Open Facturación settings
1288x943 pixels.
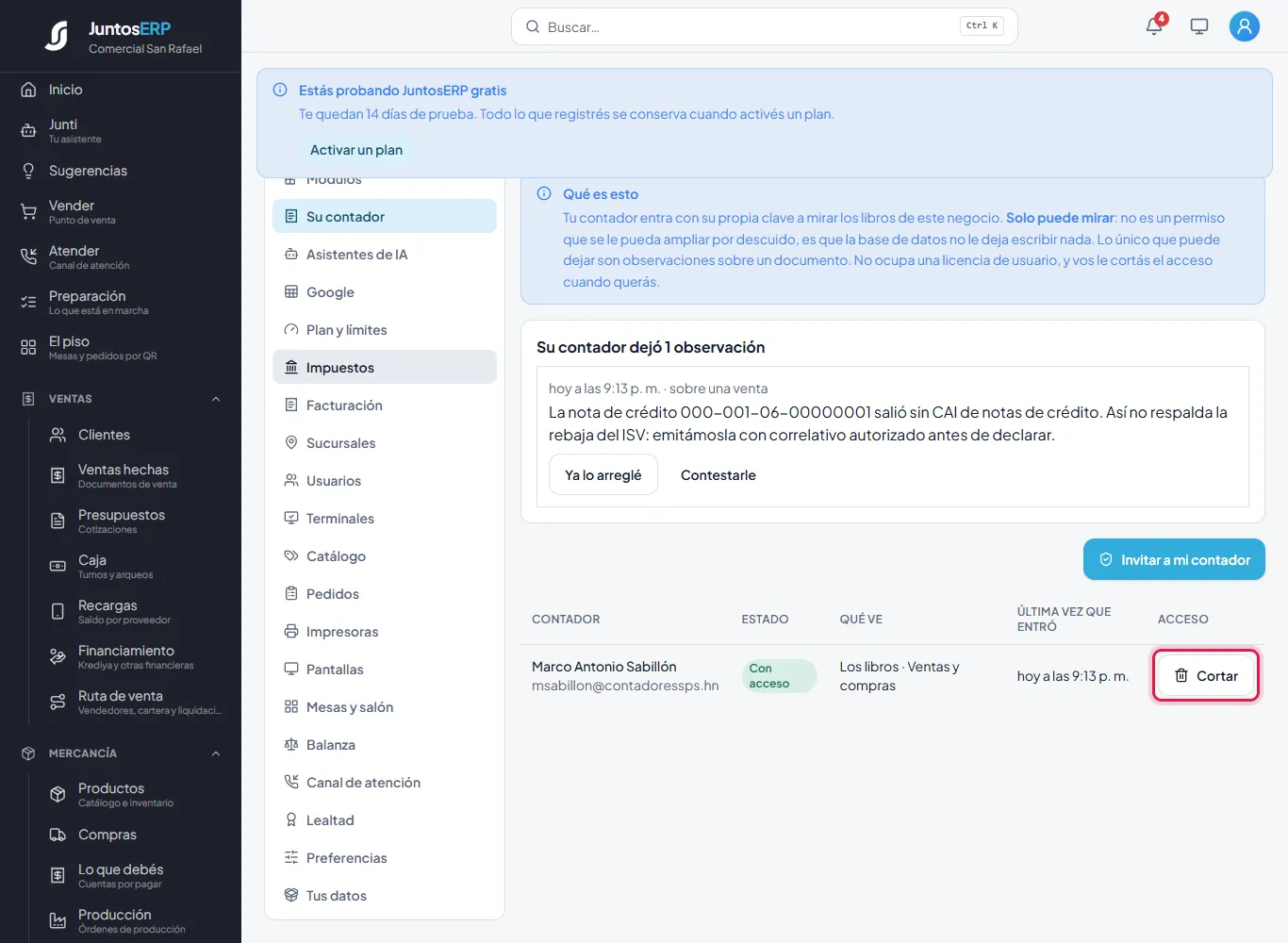point(385,405)
